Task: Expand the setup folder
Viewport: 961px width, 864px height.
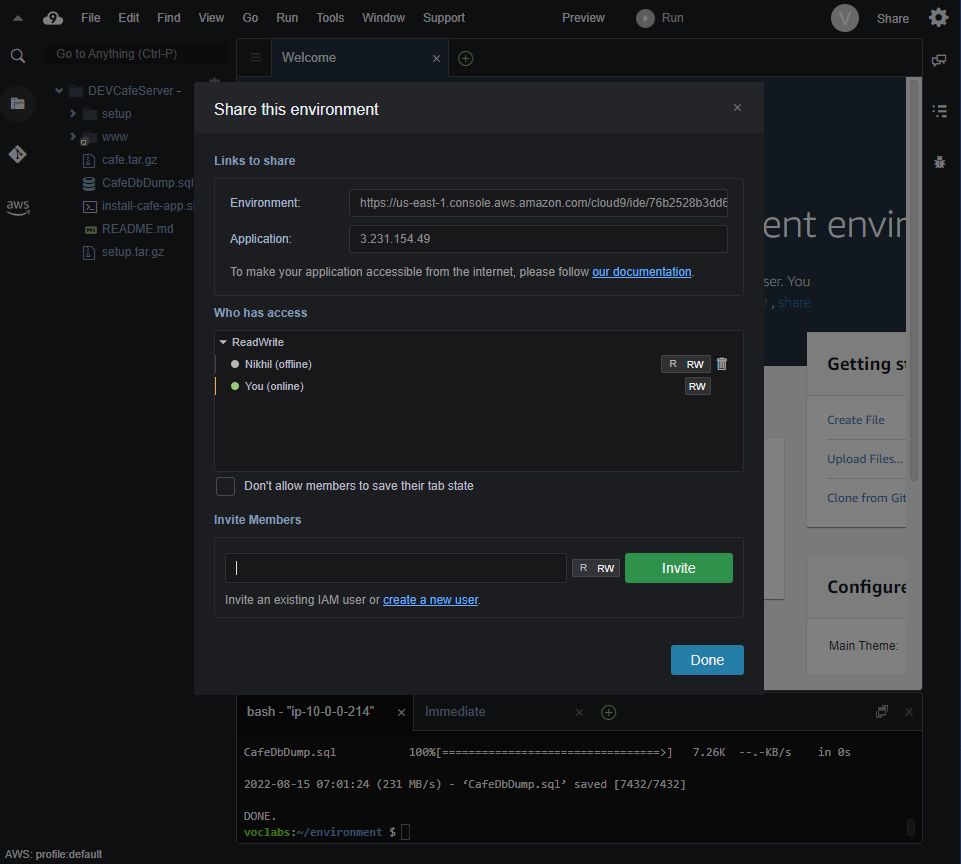Action: (73, 113)
